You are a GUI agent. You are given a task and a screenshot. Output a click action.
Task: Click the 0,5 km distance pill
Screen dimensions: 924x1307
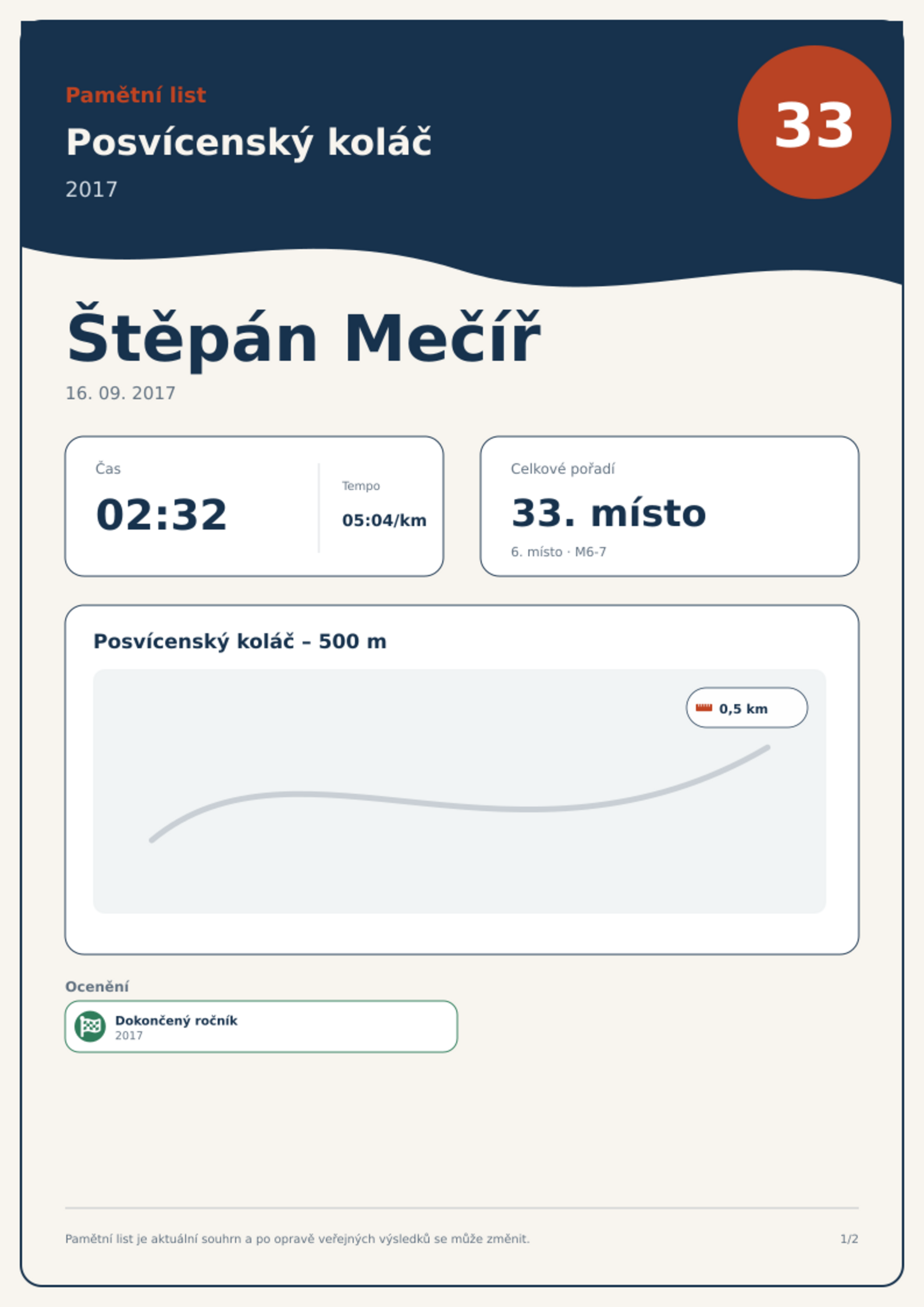tap(747, 708)
